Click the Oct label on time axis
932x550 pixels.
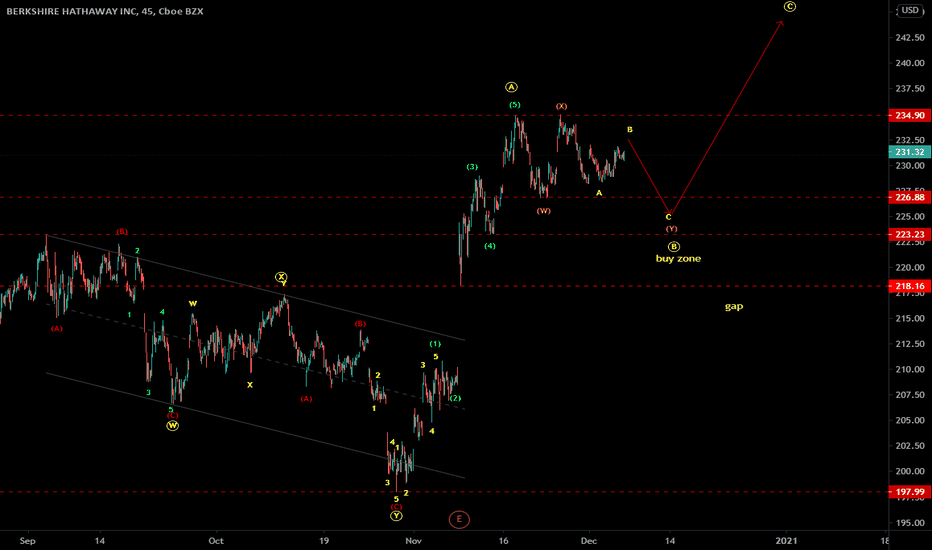pos(216,541)
